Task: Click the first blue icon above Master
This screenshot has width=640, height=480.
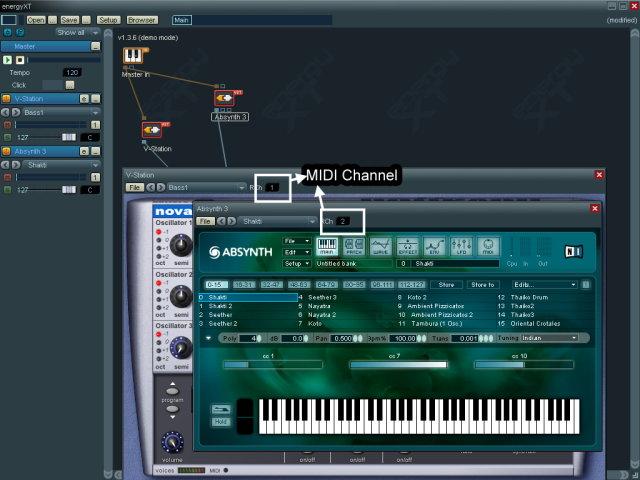Action: pos(7,32)
